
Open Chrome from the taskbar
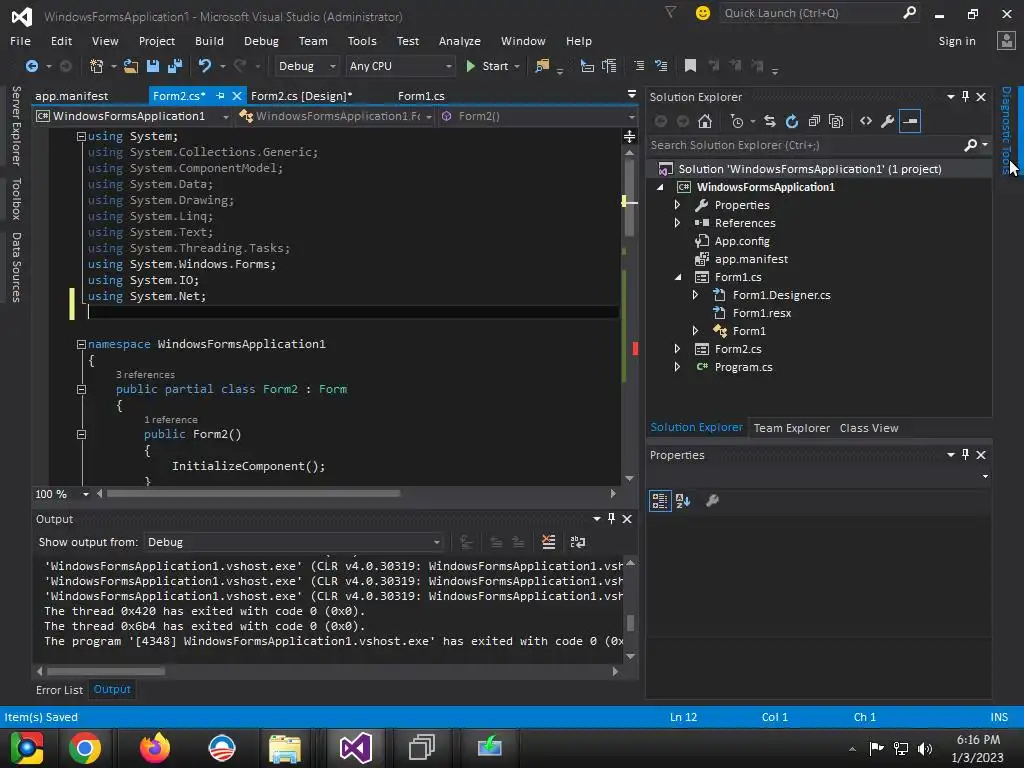point(85,748)
